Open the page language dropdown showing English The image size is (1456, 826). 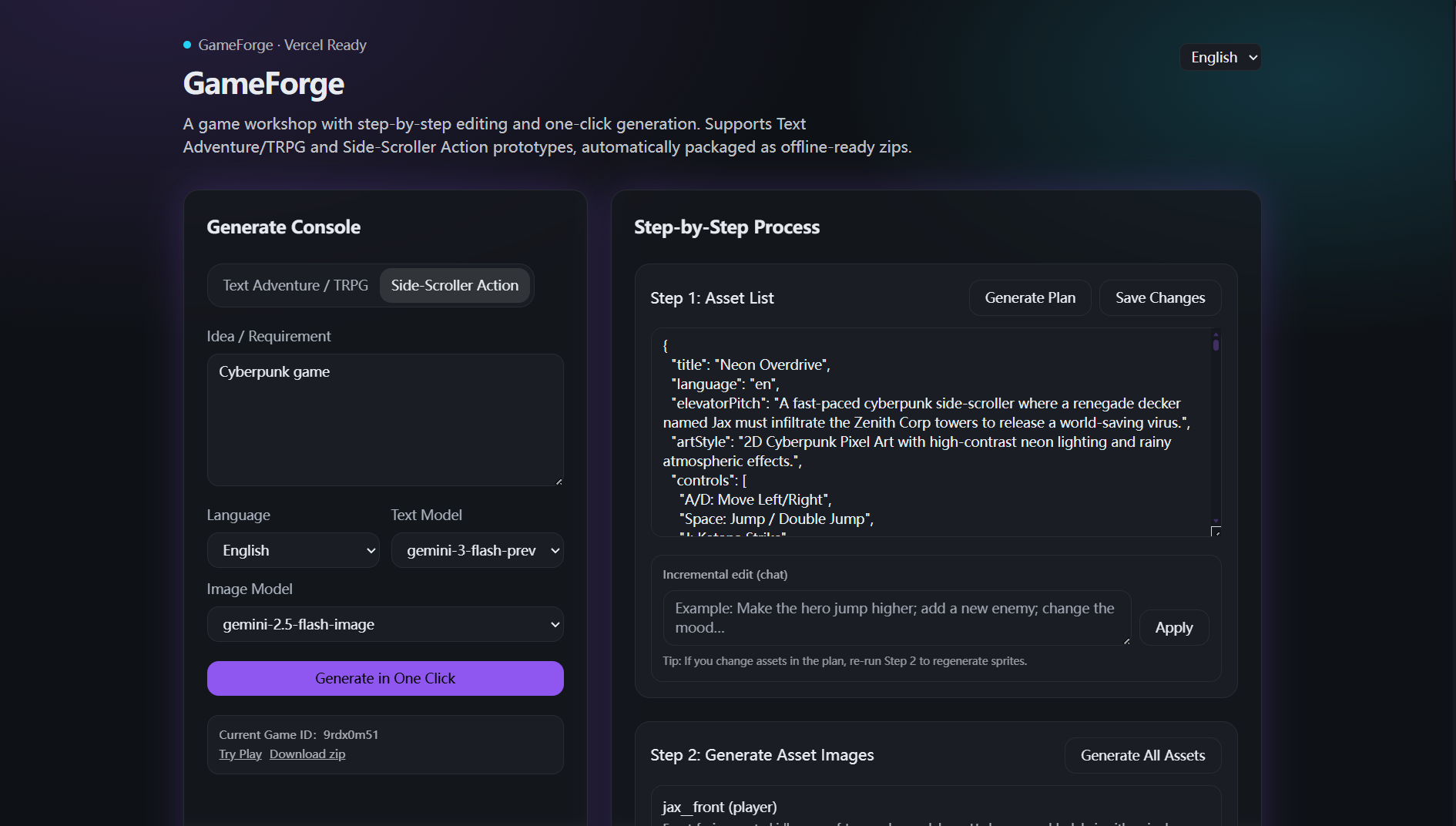(1220, 57)
